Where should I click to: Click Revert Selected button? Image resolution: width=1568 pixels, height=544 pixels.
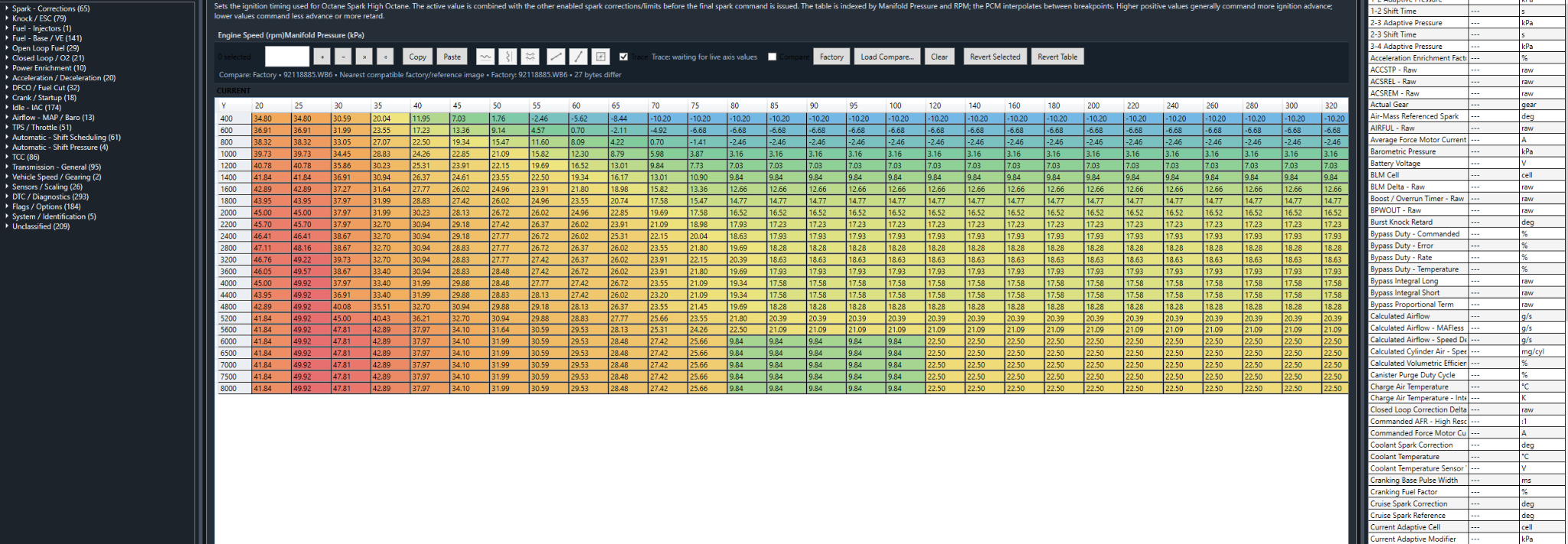click(x=995, y=57)
